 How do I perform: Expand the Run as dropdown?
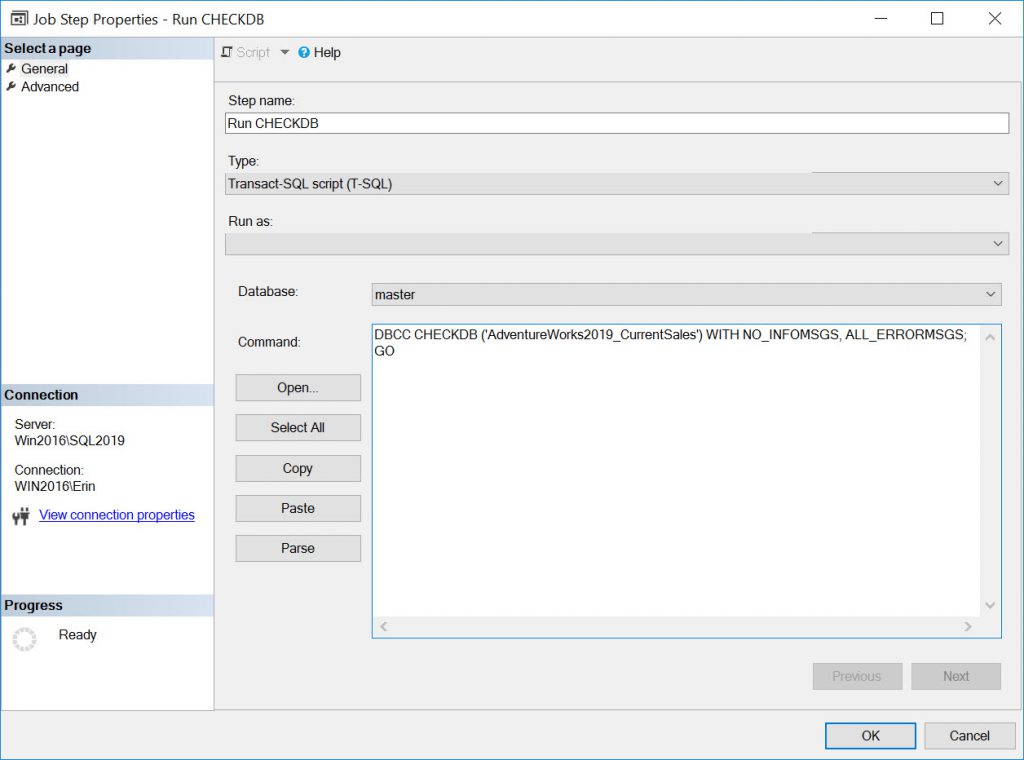[997, 243]
